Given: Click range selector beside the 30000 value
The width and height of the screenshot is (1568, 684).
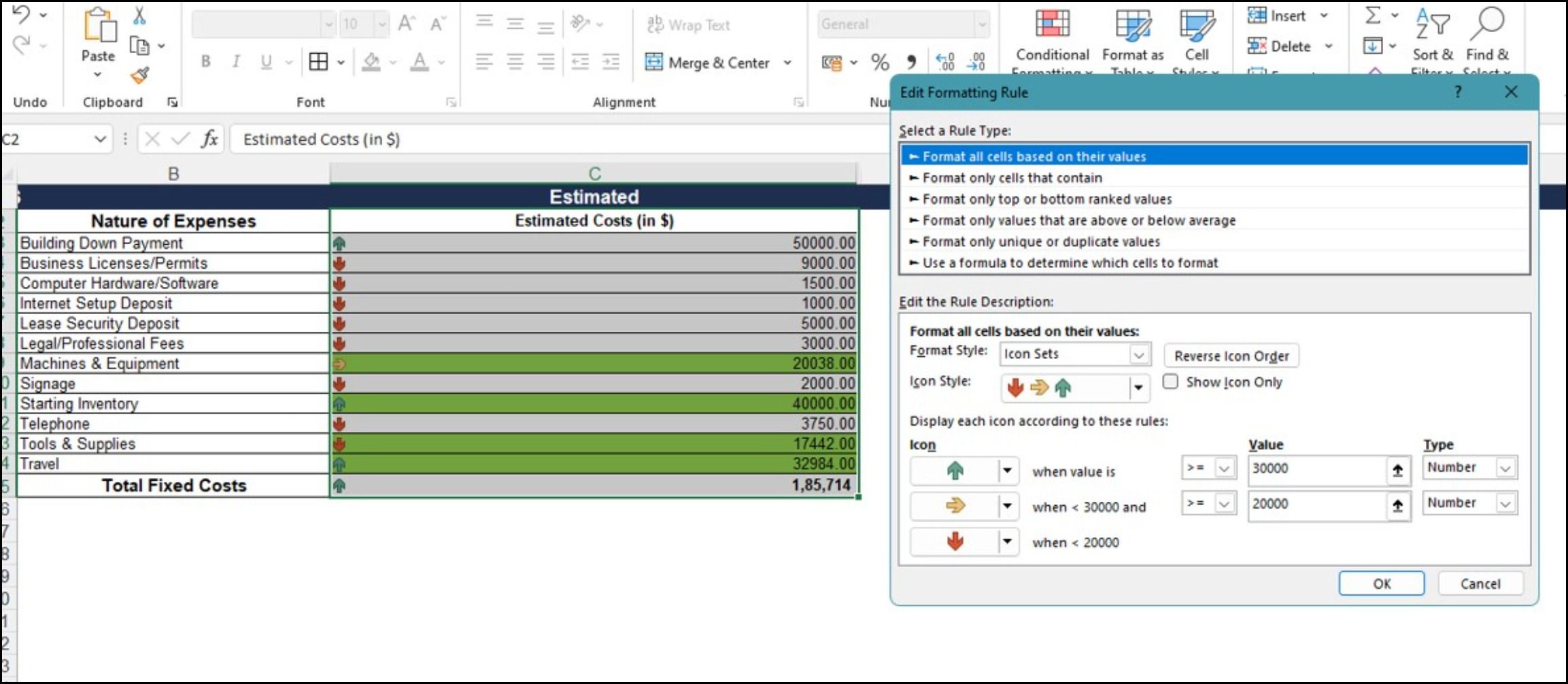Looking at the screenshot, I should 1397,469.
